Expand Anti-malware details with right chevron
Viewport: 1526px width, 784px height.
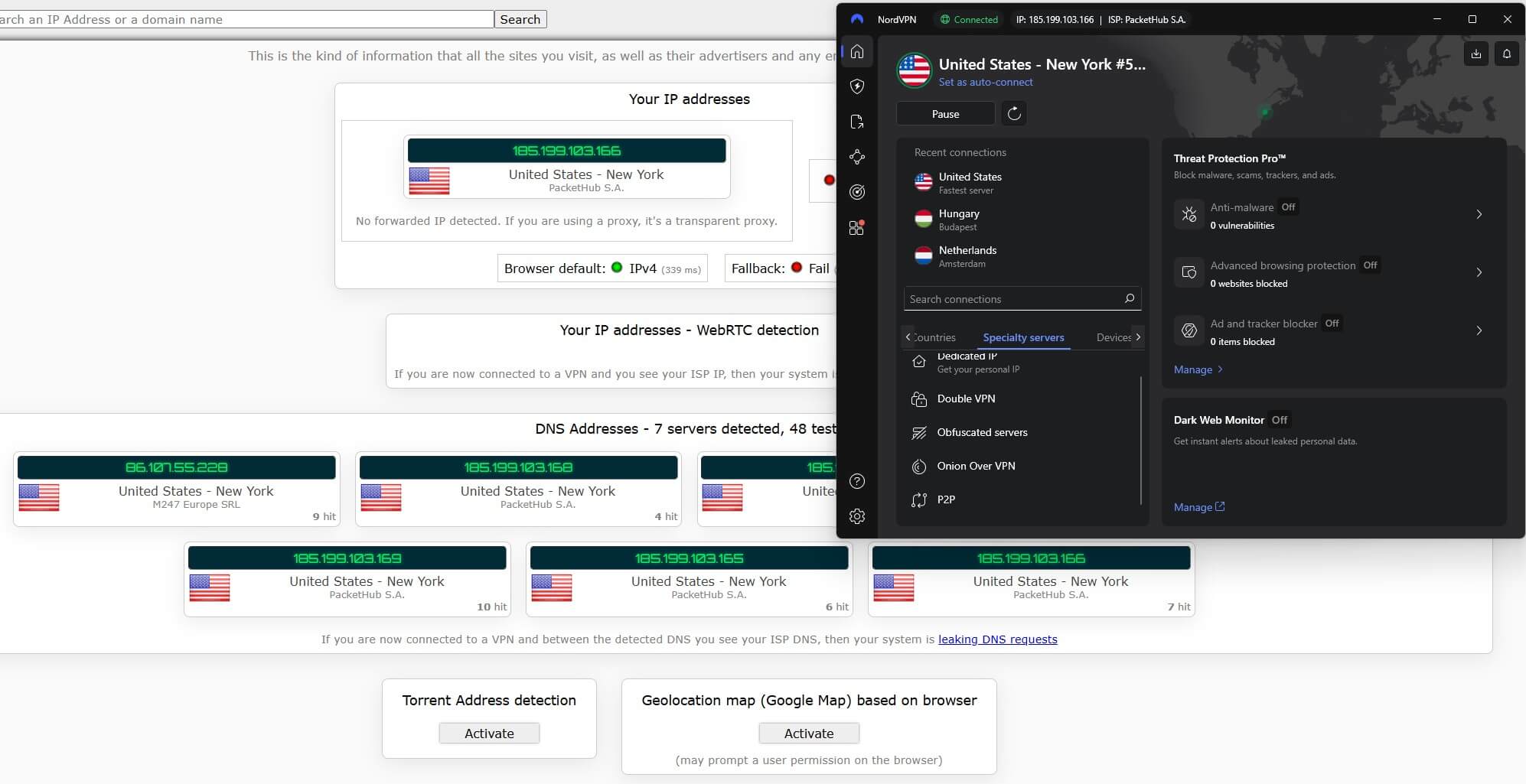point(1479,214)
